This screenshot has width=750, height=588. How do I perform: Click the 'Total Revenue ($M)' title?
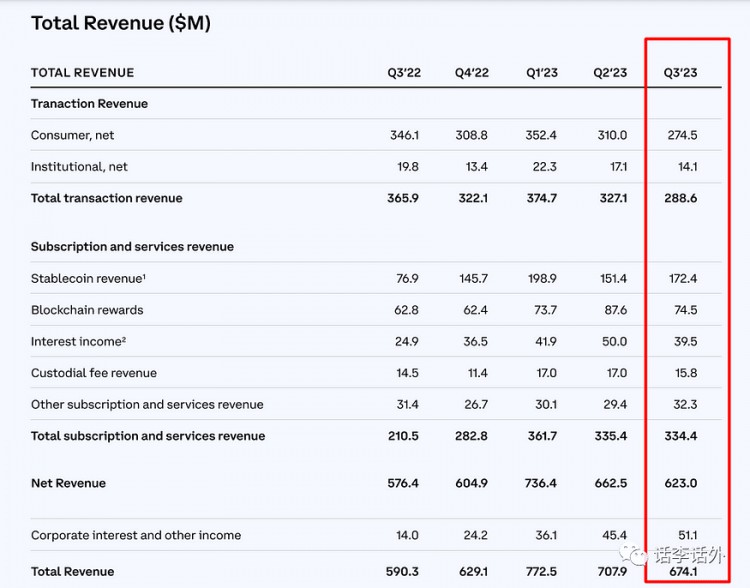pyautogui.click(x=121, y=23)
